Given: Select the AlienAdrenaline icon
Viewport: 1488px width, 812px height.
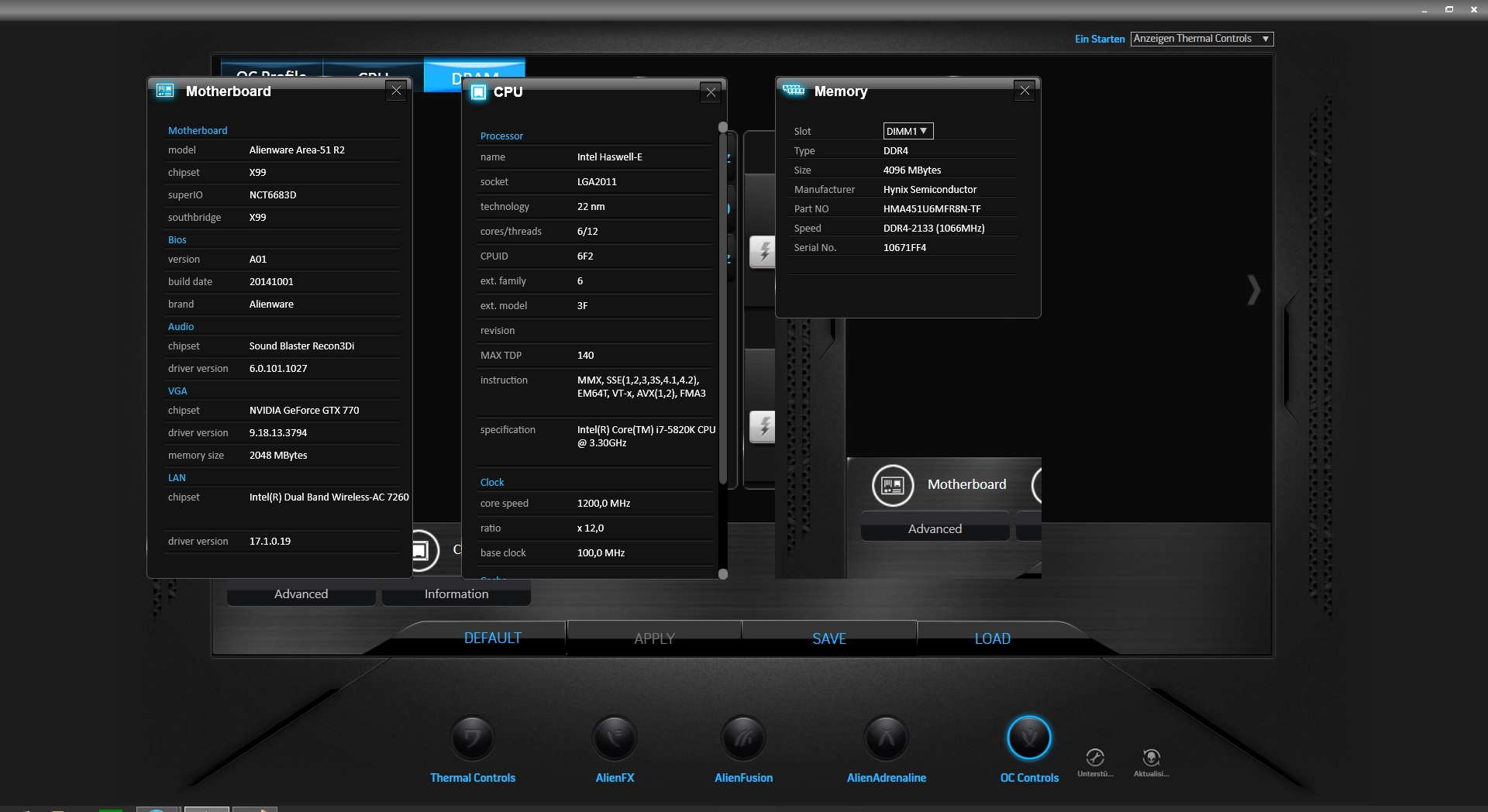Looking at the screenshot, I should [x=886, y=738].
